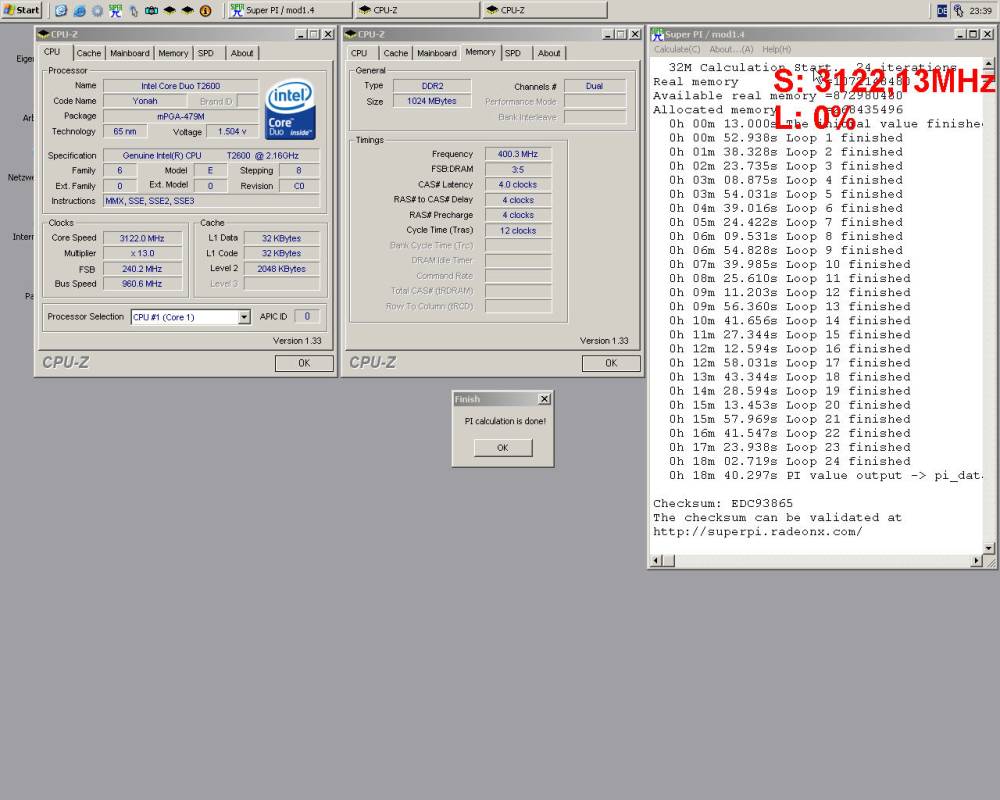The height and width of the screenshot is (800, 1000).
Task: Click Super PI vertical scrollbar up arrow
Action: tap(989, 64)
